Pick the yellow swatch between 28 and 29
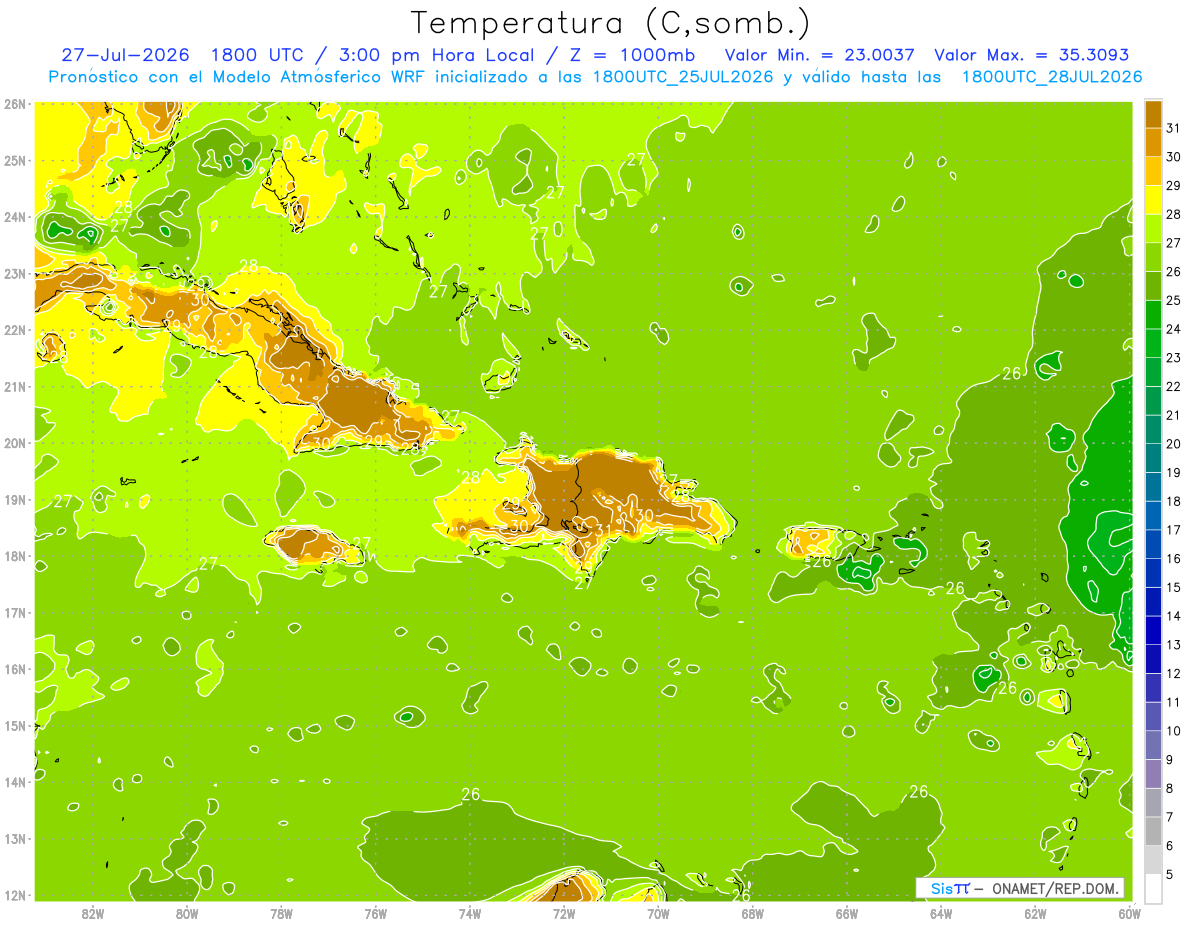The width and height of the screenshot is (1200, 927). coord(1154,199)
